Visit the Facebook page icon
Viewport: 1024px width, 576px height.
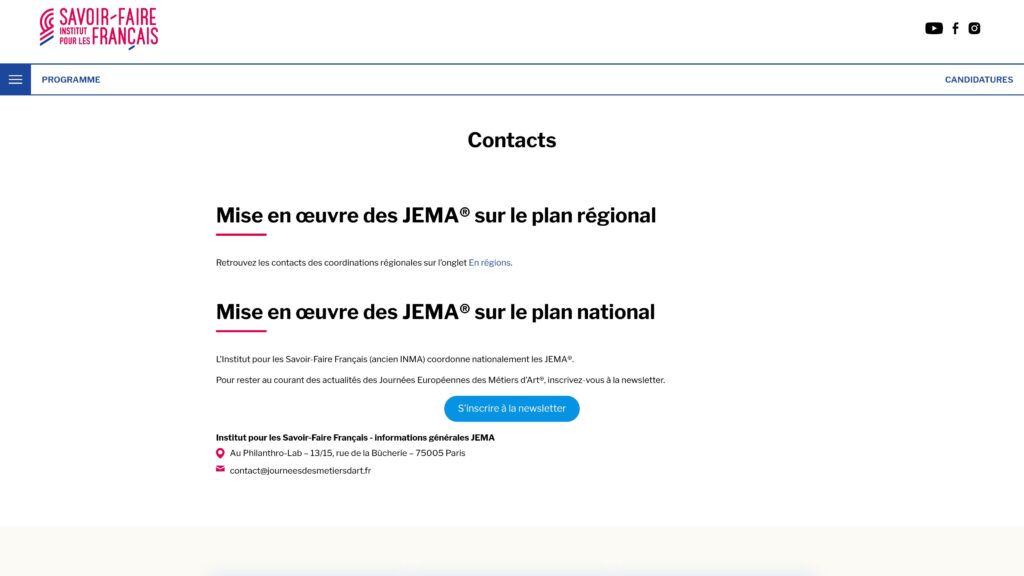click(955, 28)
